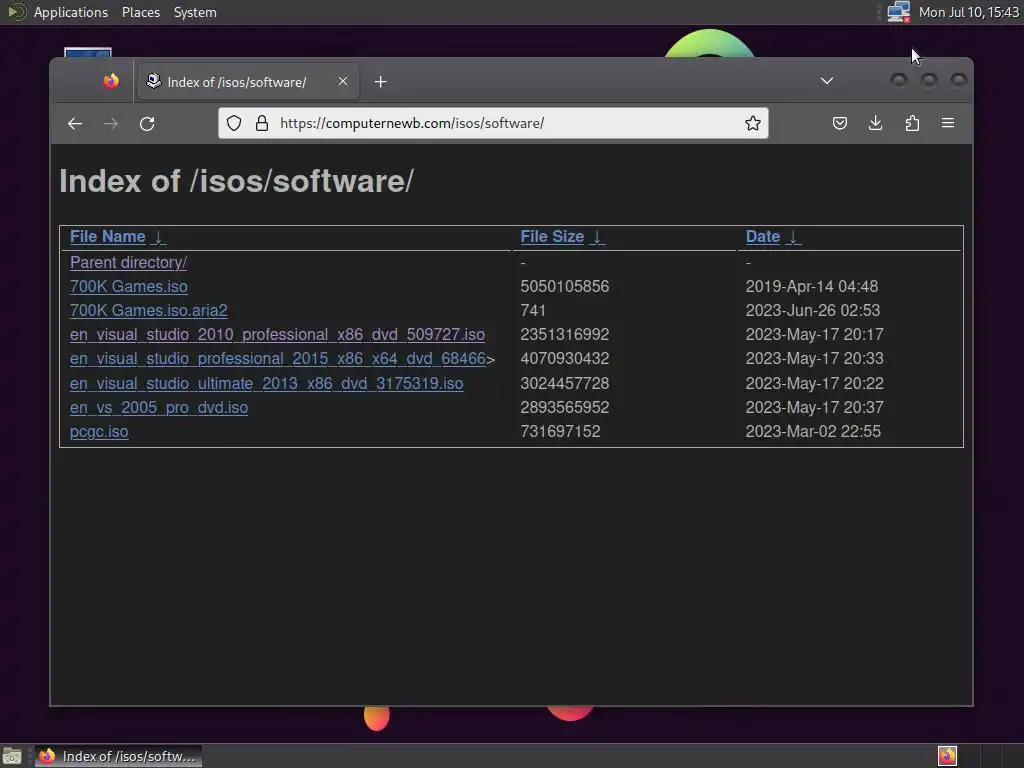The width and height of the screenshot is (1024, 768).
Task: List all tabs chevron
Action: point(827,81)
